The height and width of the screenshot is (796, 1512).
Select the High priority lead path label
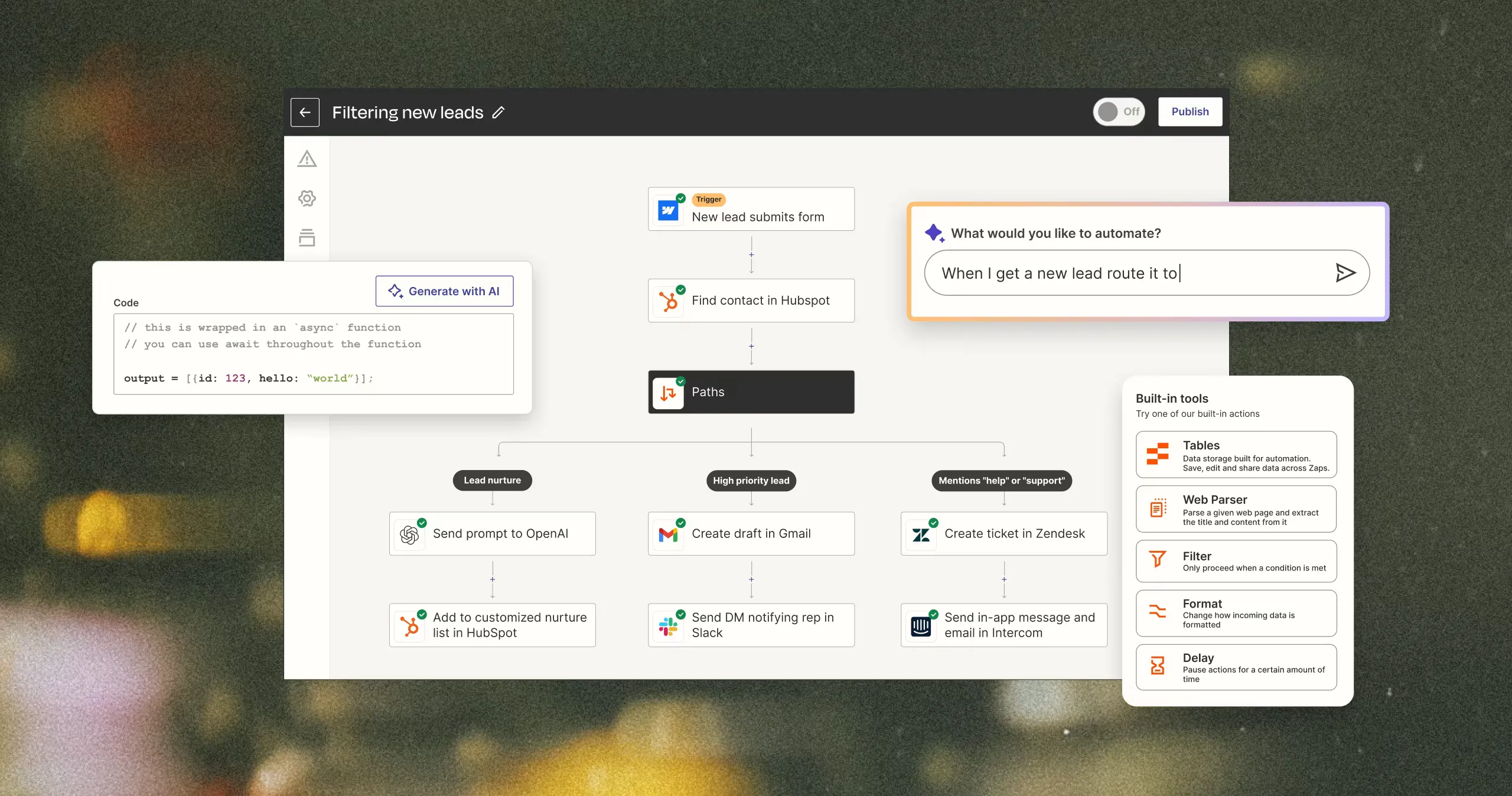751,481
